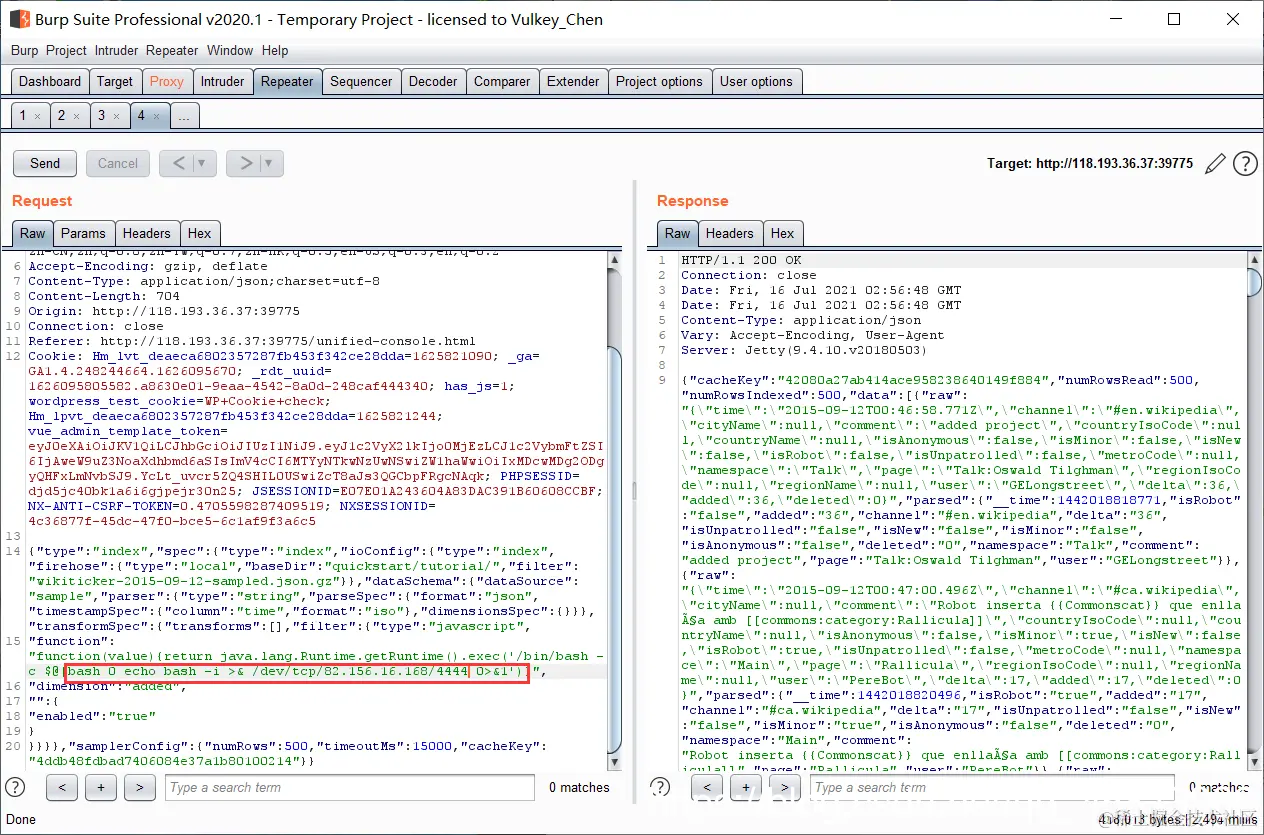The height and width of the screenshot is (835, 1264).
Task: Go to previous request search match
Action: [x=62, y=787]
